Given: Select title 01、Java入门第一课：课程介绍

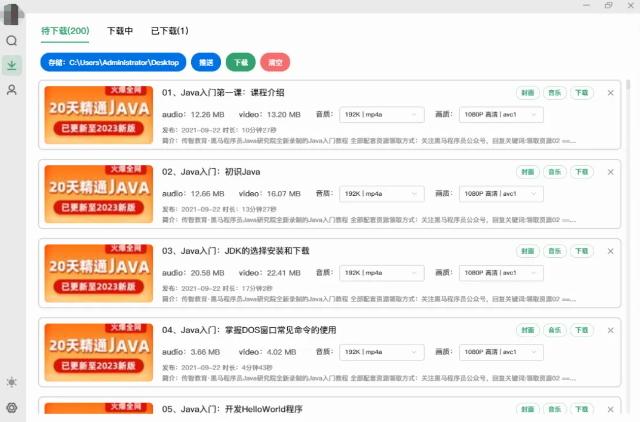Looking at the screenshot, I should (223, 93).
